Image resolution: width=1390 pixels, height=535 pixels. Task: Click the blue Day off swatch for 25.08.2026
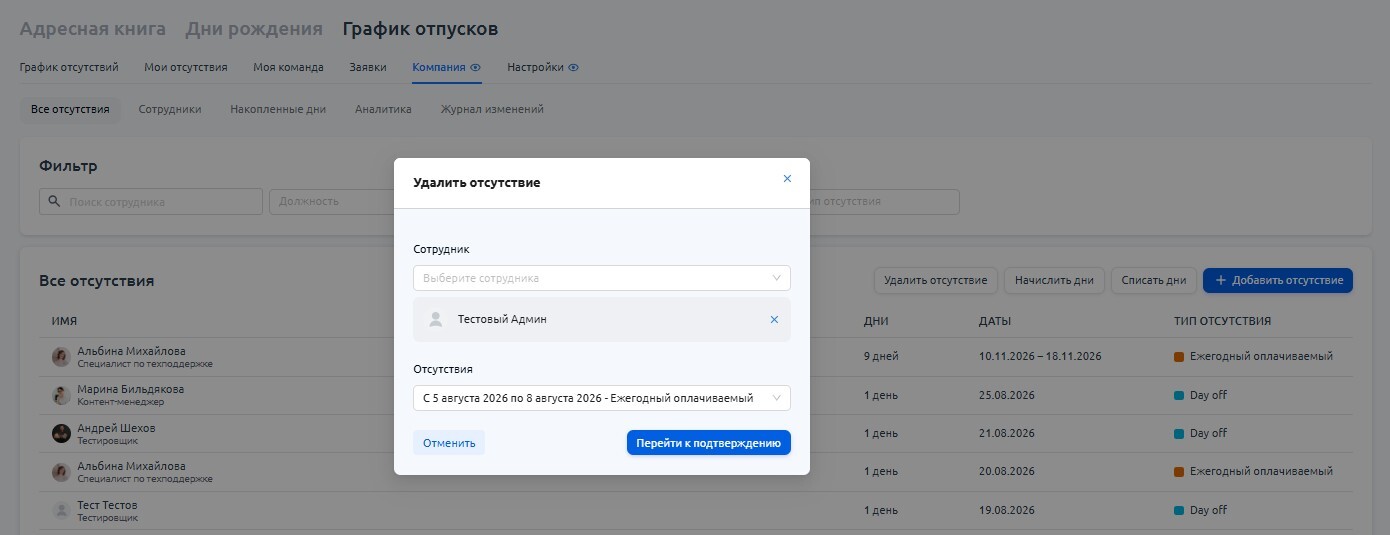pyautogui.click(x=1179, y=395)
